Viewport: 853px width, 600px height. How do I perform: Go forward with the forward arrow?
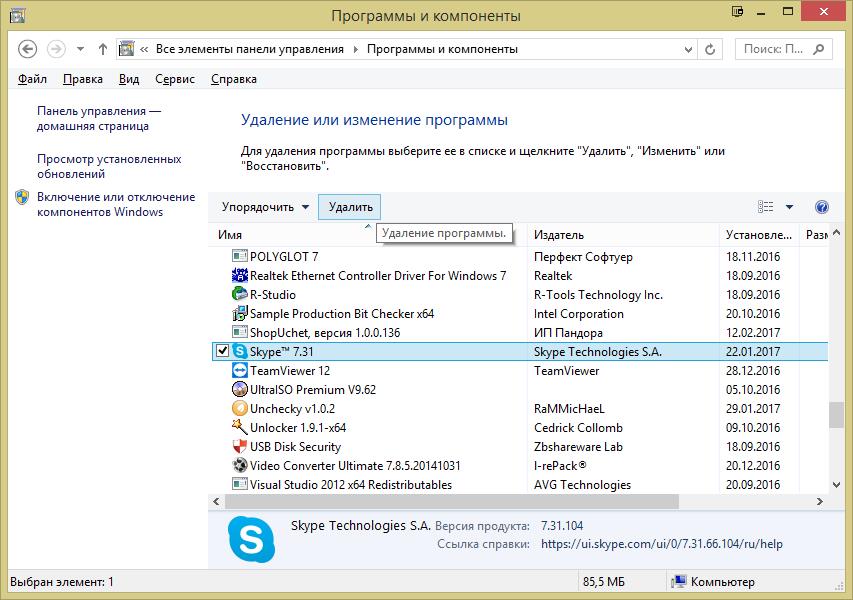(x=56, y=49)
